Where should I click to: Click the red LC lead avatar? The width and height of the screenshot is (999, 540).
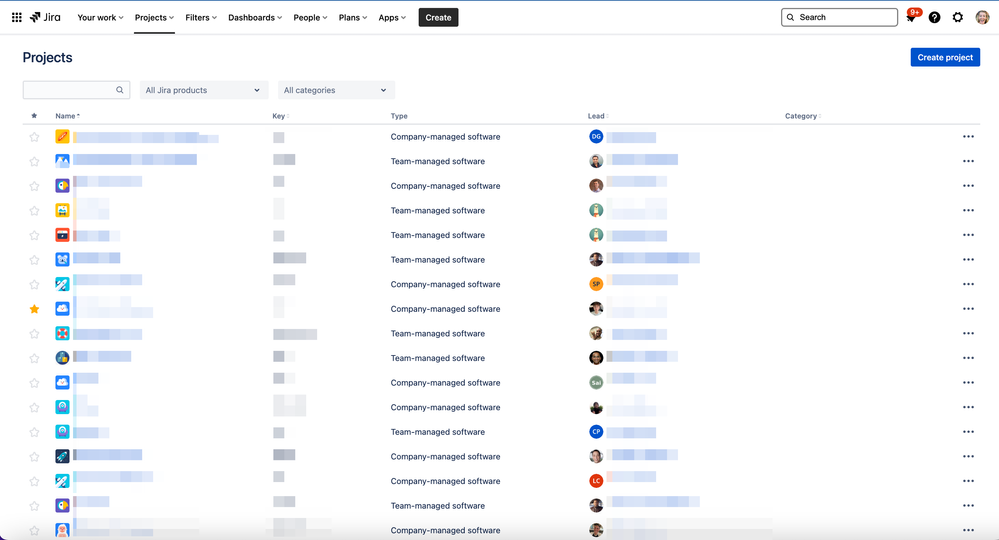596,481
